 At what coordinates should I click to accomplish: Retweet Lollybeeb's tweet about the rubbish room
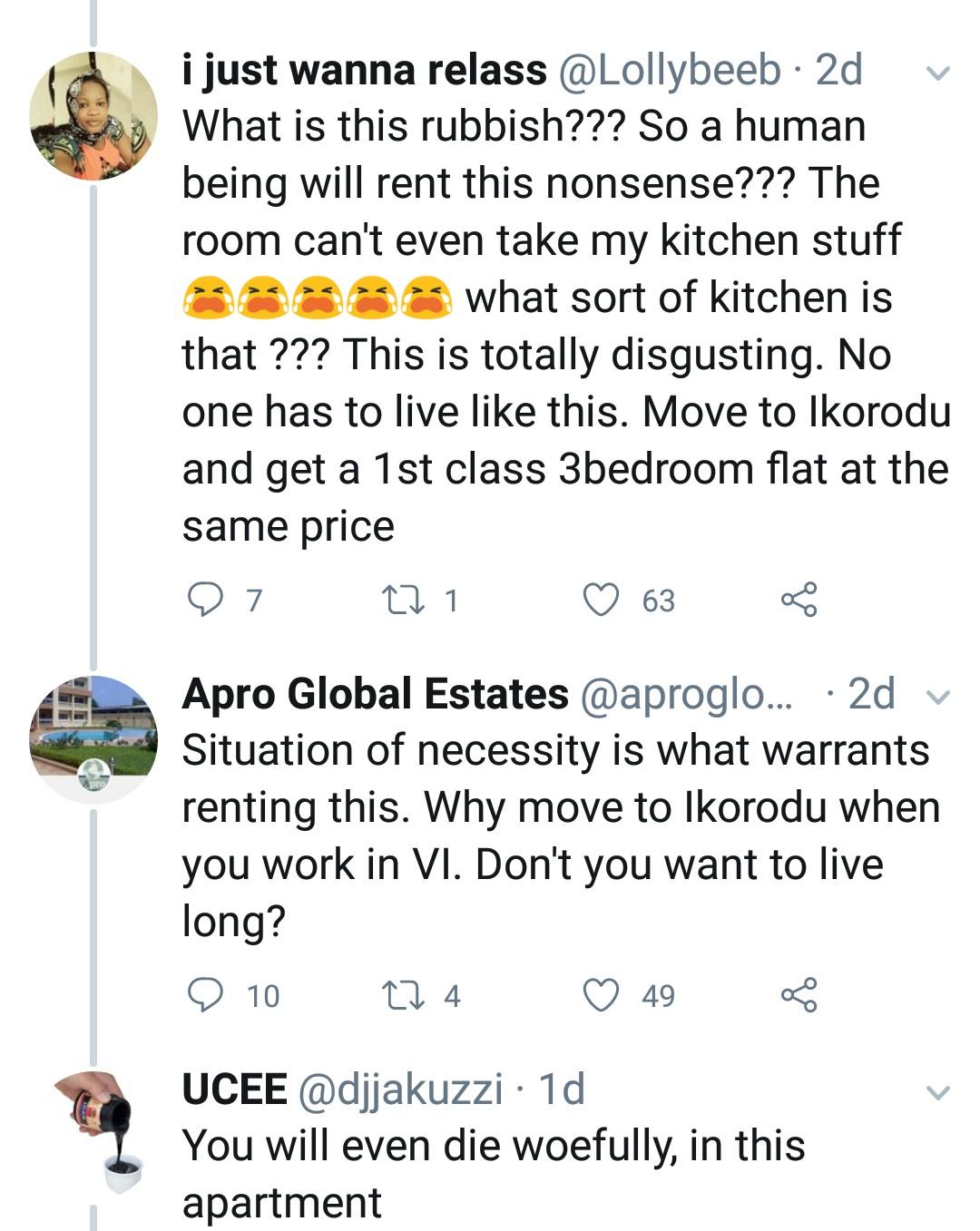click(400, 600)
